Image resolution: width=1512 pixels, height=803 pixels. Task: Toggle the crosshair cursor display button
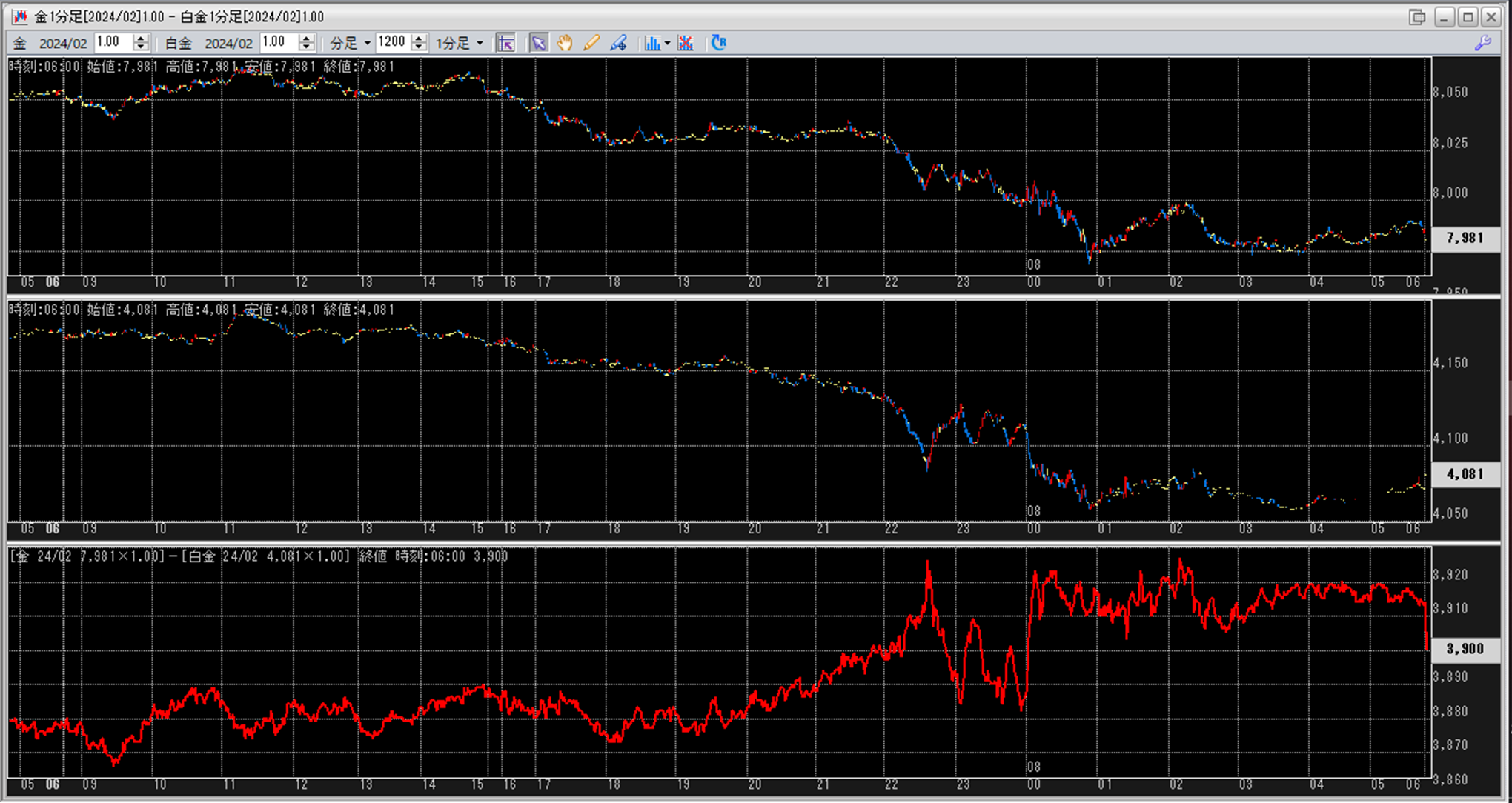pos(506,43)
